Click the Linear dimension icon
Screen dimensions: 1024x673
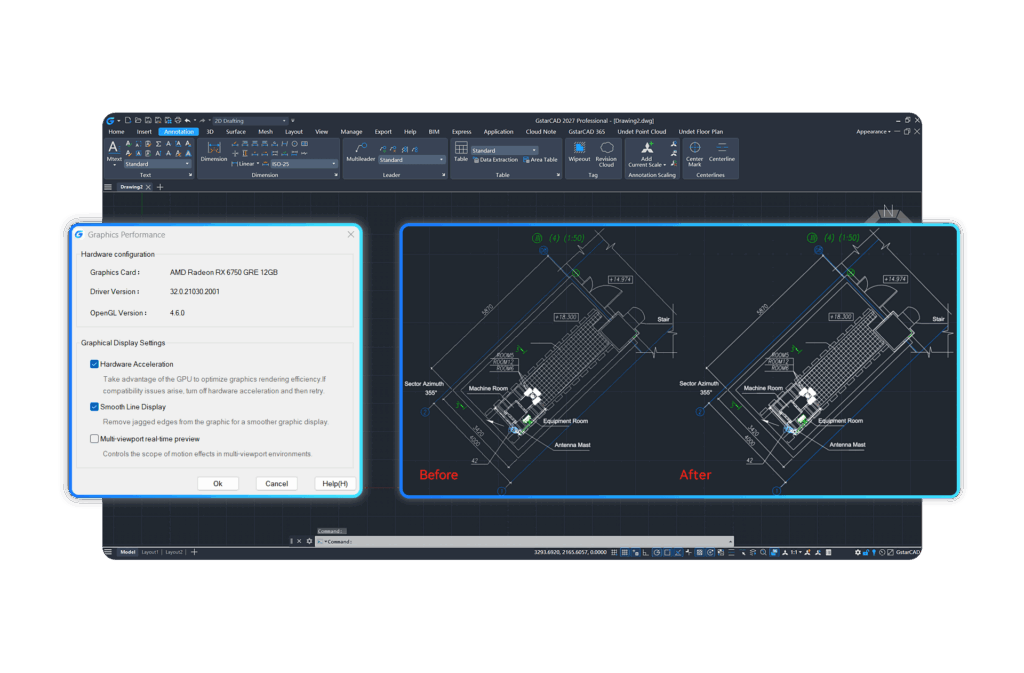pos(234,164)
